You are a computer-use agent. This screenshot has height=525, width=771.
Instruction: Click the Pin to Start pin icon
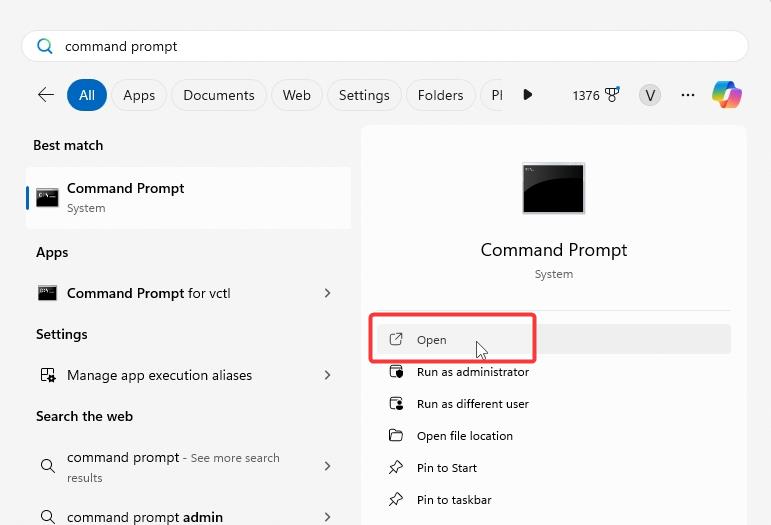(x=396, y=467)
